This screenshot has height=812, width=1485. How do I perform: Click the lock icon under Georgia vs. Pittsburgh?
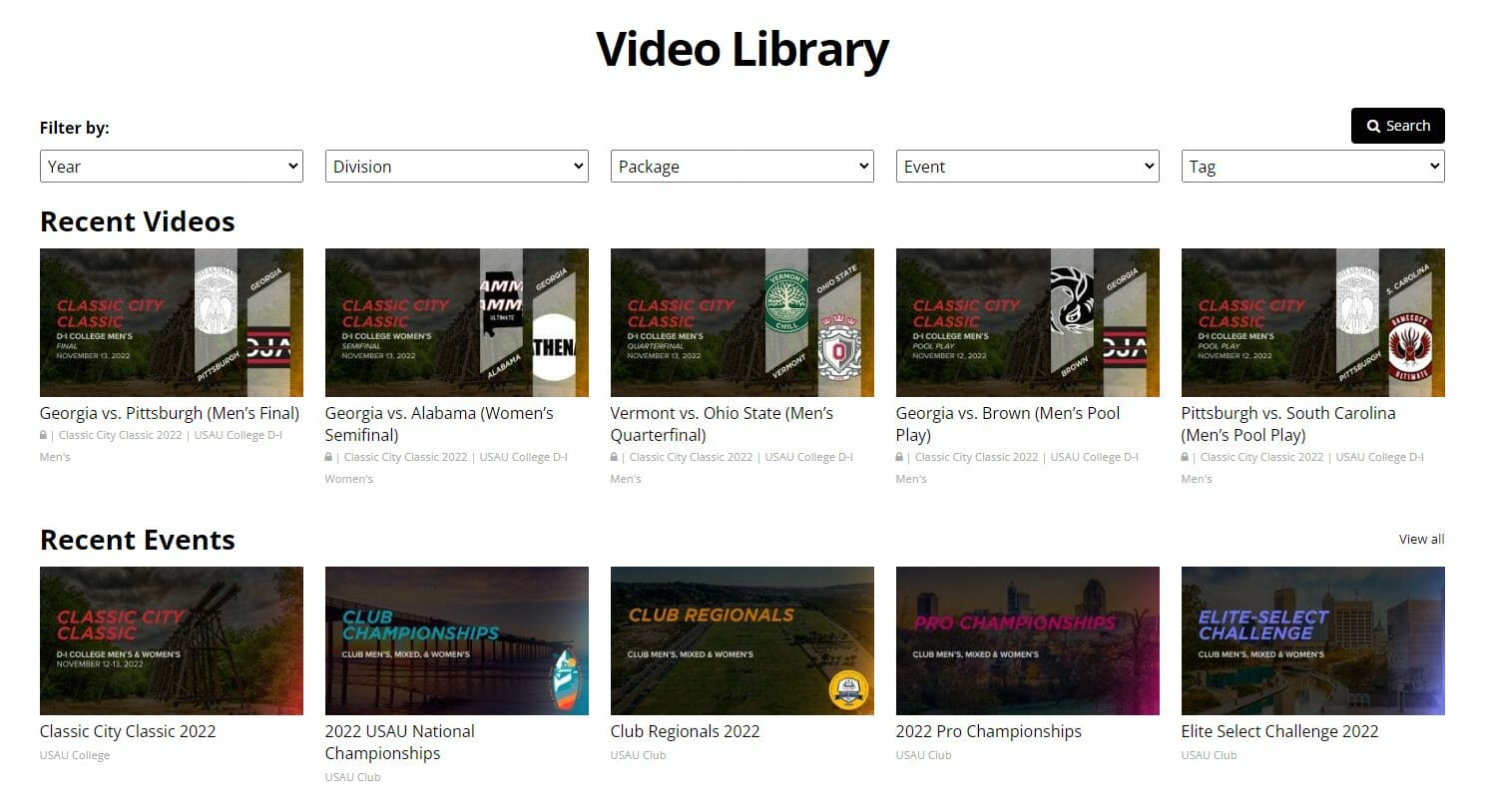point(43,435)
